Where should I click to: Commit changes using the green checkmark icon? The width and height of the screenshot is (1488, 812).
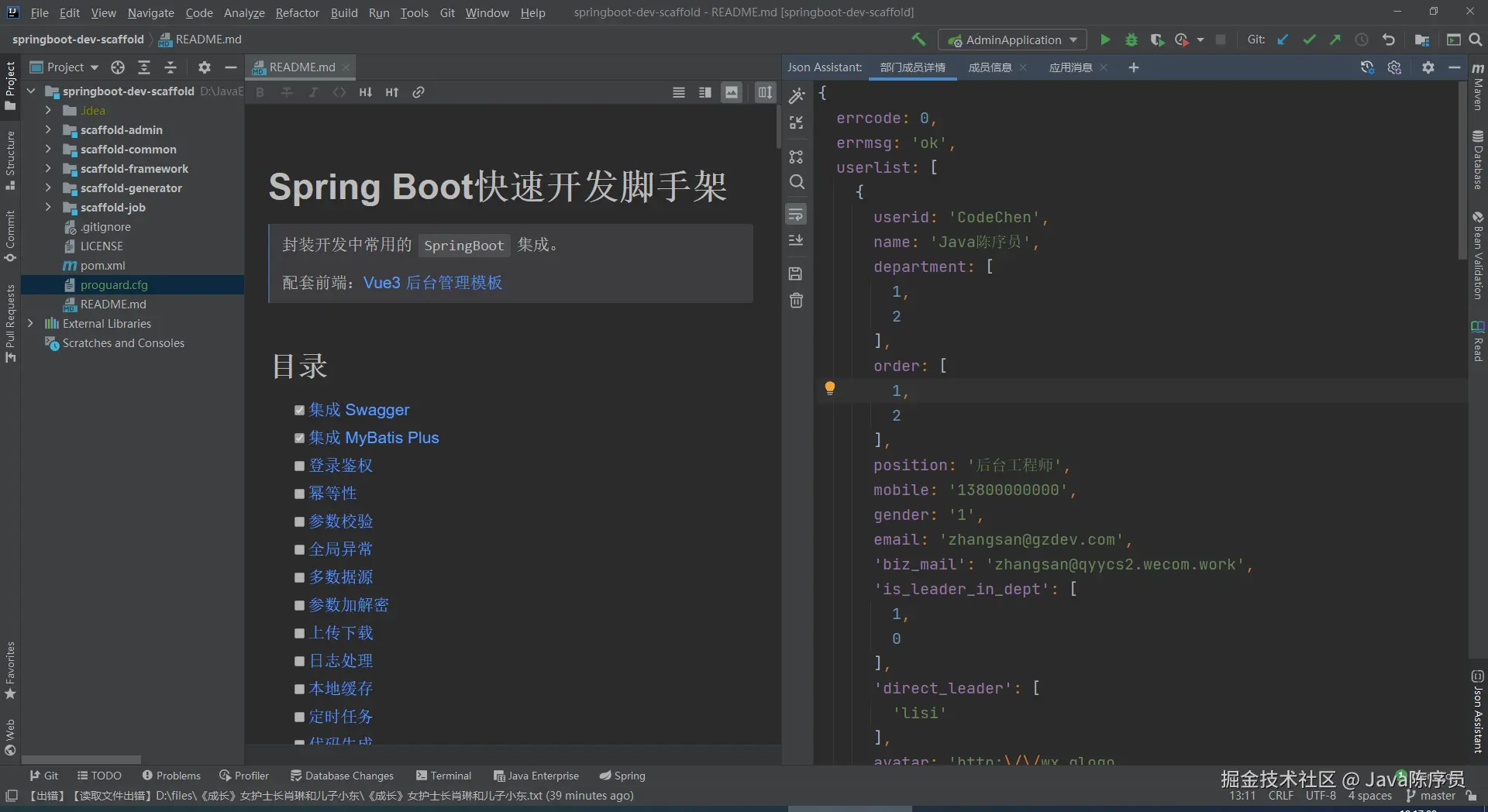pyautogui.click(x=1309, y=40)
